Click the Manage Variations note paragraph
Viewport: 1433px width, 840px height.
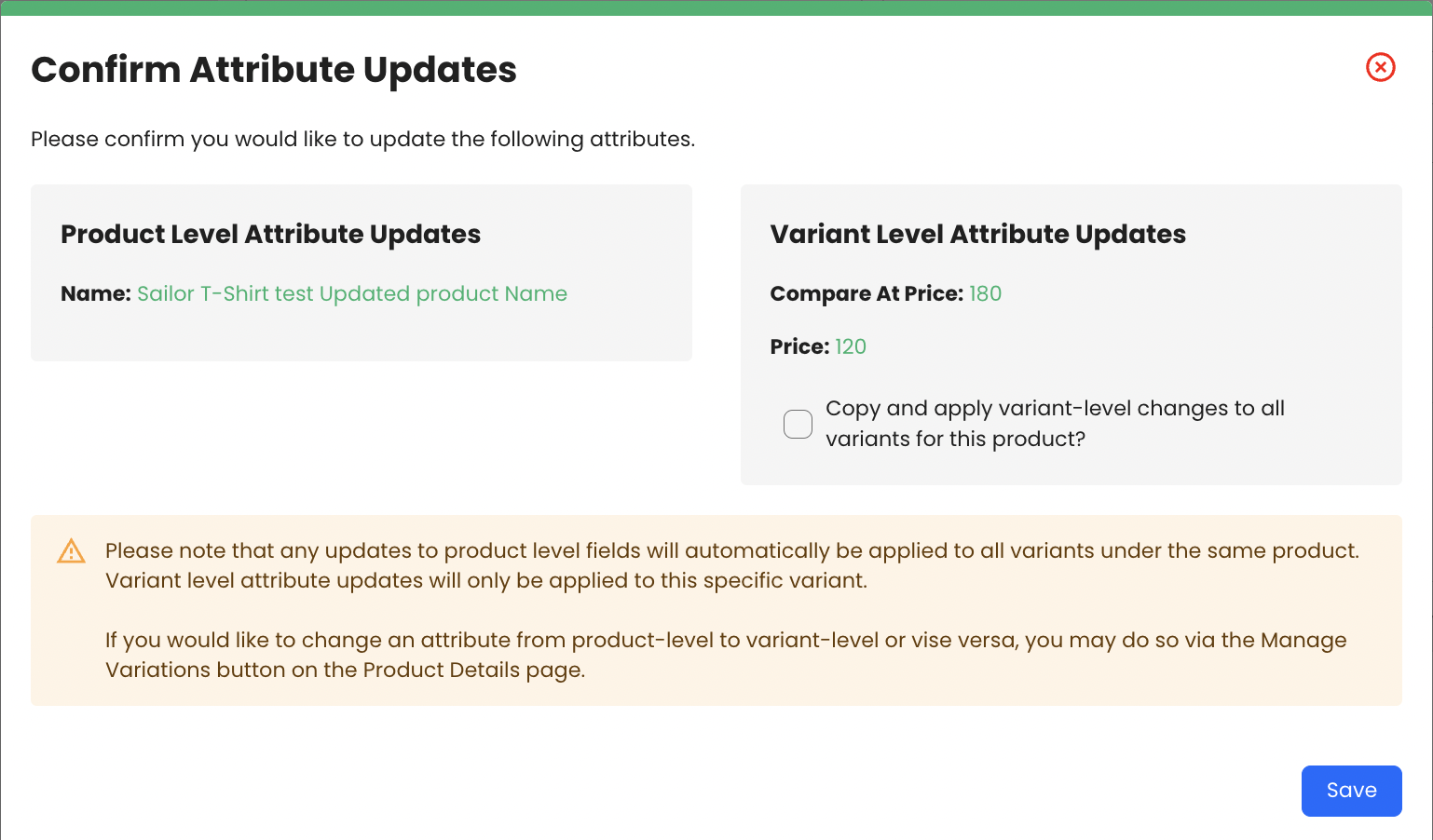pyautogui.click(x=725, y=655)
